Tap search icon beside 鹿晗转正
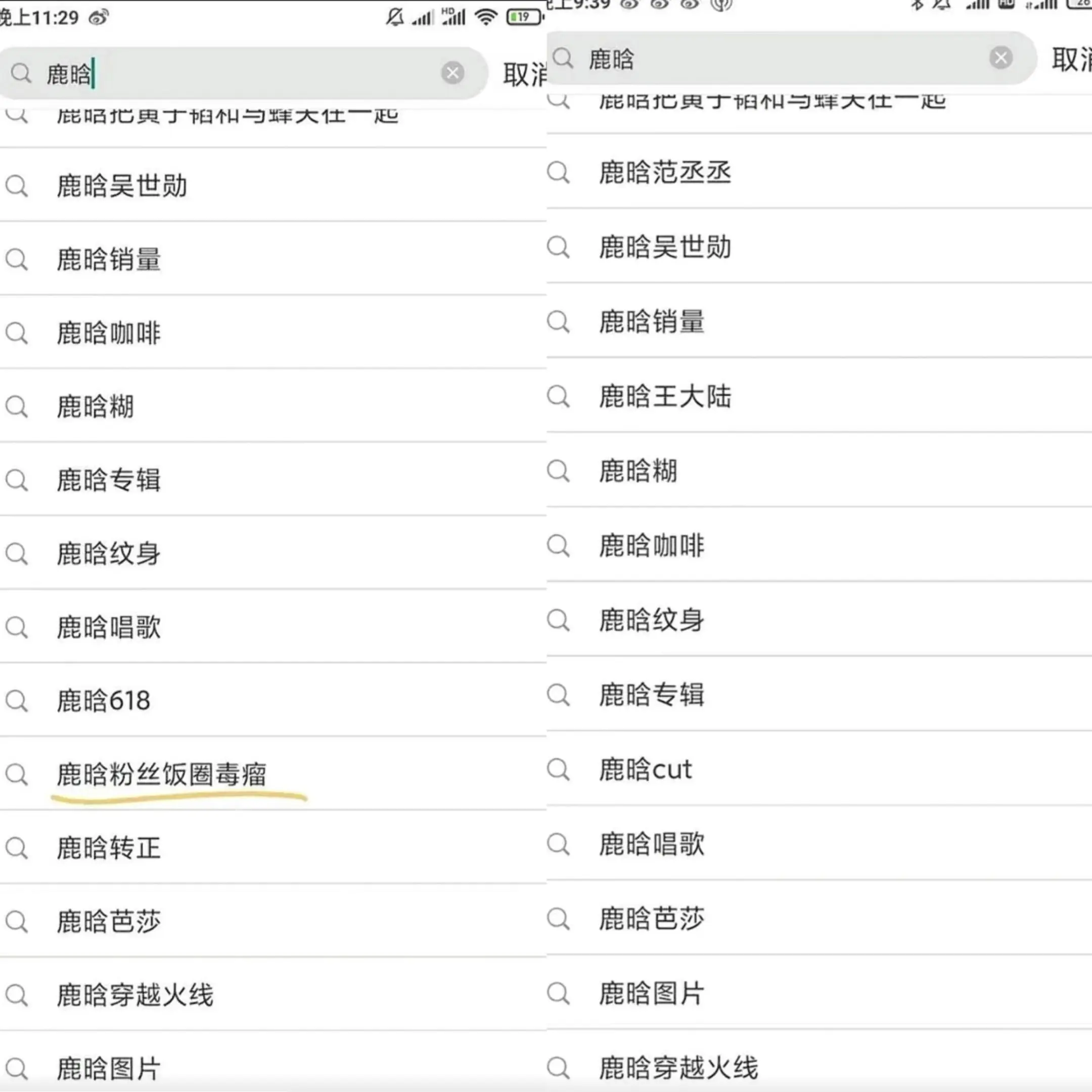The image size is (1092, 1092). (17, 848)
